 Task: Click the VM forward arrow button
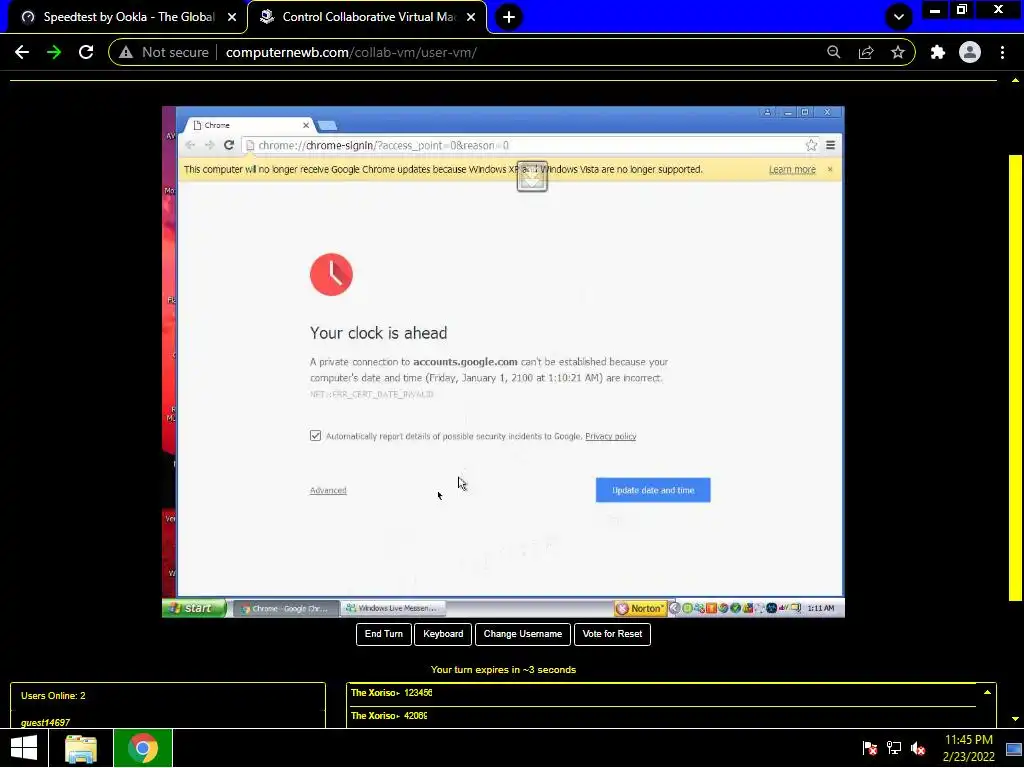209,145
